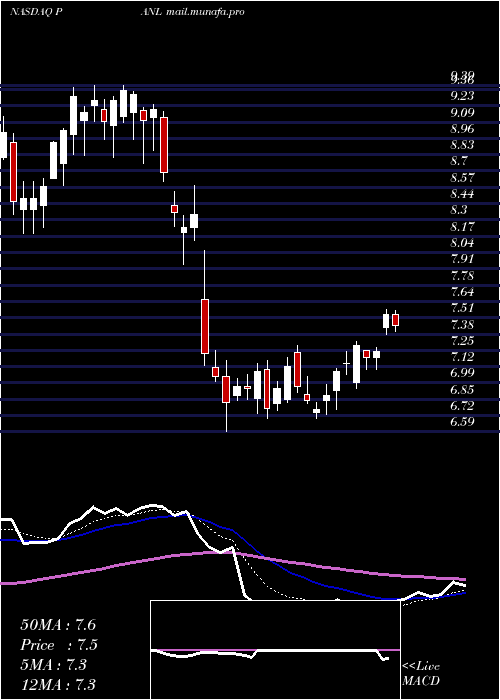Screen dimensions: 500x700
Task: Click the large red candle dropping from 7.64
Action: tap(204, 326)
